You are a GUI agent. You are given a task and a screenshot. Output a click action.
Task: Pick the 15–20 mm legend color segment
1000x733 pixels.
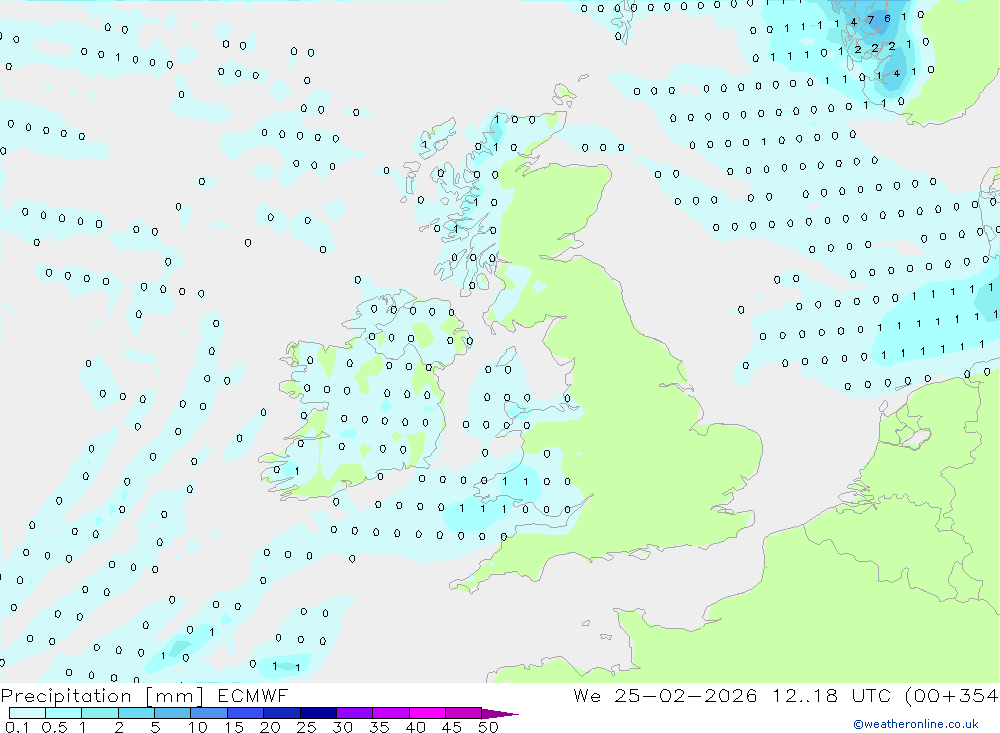click(x=245, y=713)
